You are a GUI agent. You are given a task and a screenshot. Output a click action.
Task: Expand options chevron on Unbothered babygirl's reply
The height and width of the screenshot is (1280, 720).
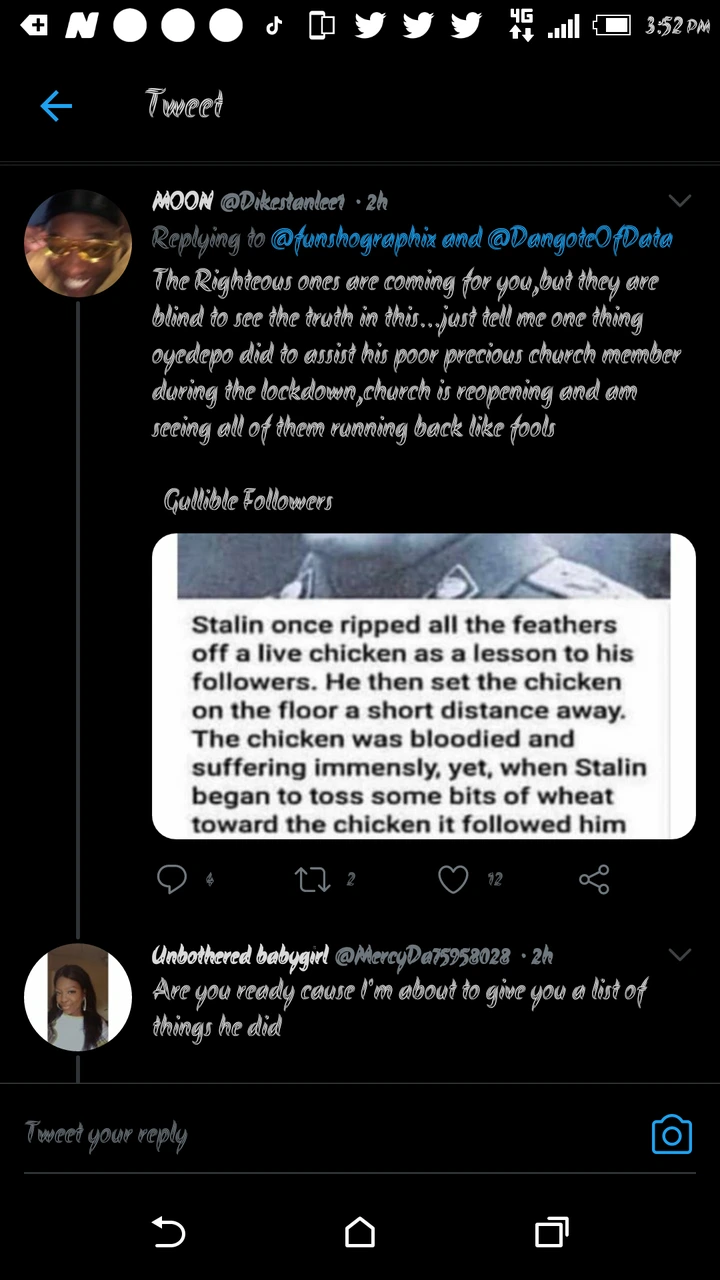(x=679, y=955)
